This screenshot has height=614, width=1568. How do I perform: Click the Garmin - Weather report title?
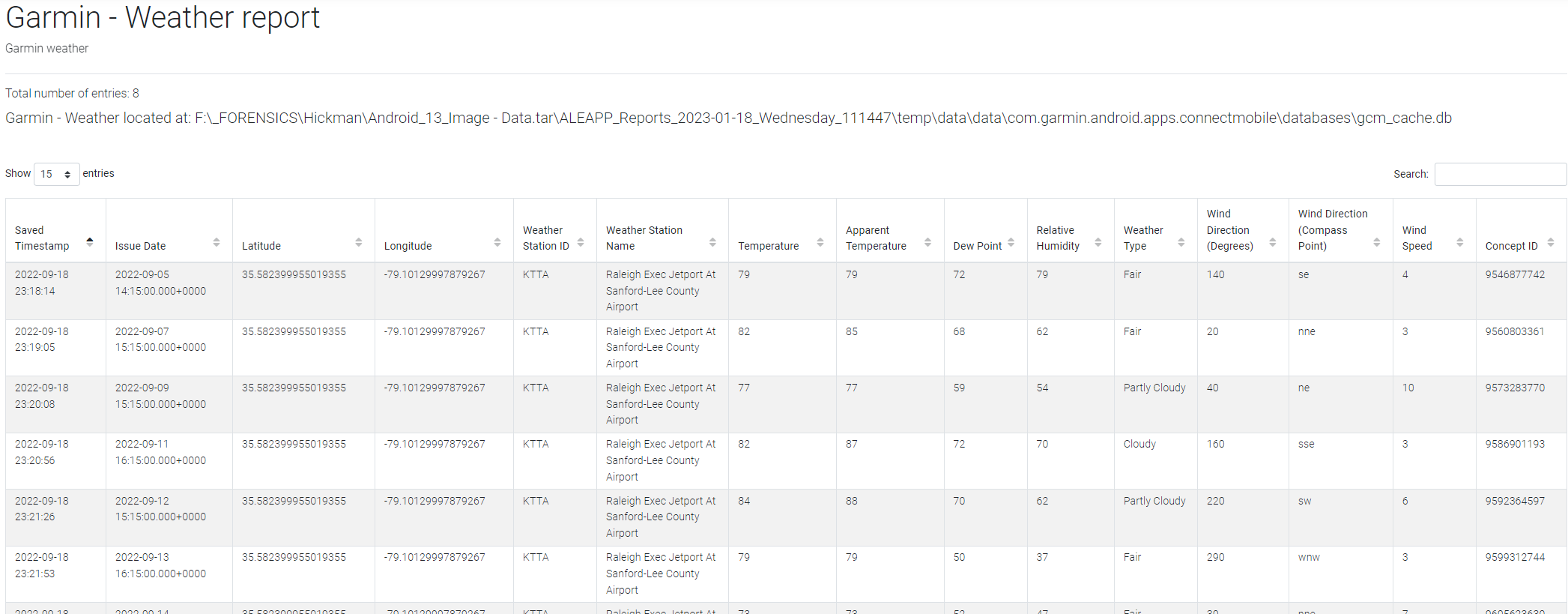163,17
